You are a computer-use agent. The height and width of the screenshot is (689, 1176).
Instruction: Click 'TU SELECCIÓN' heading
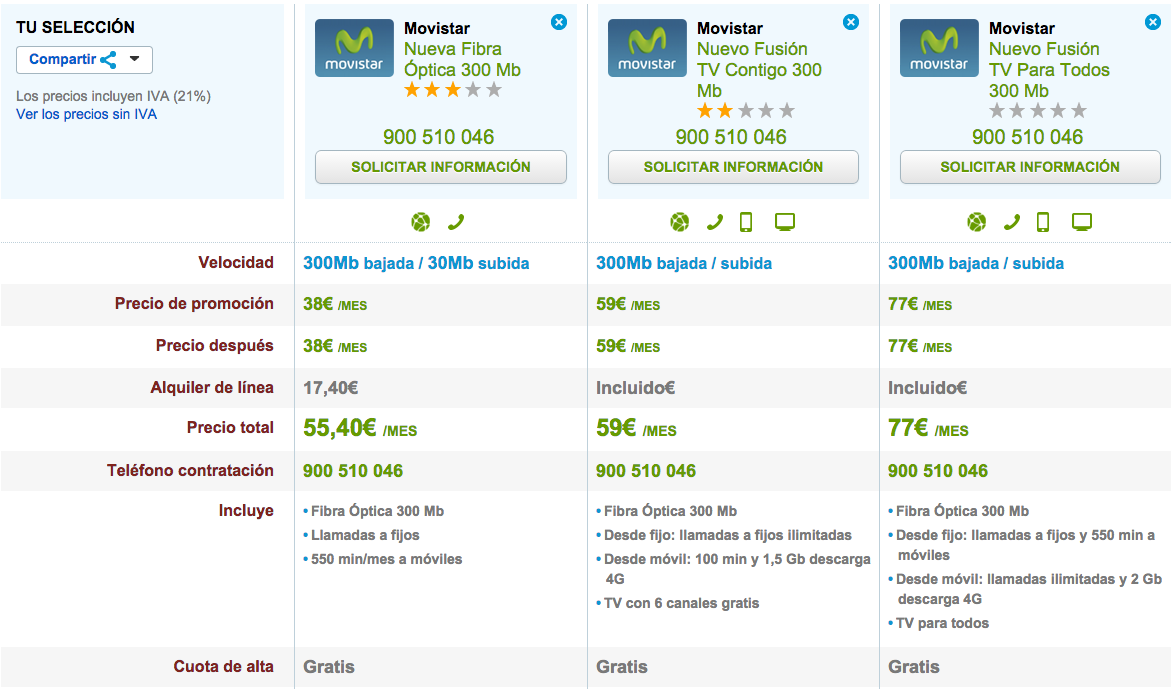76,28
